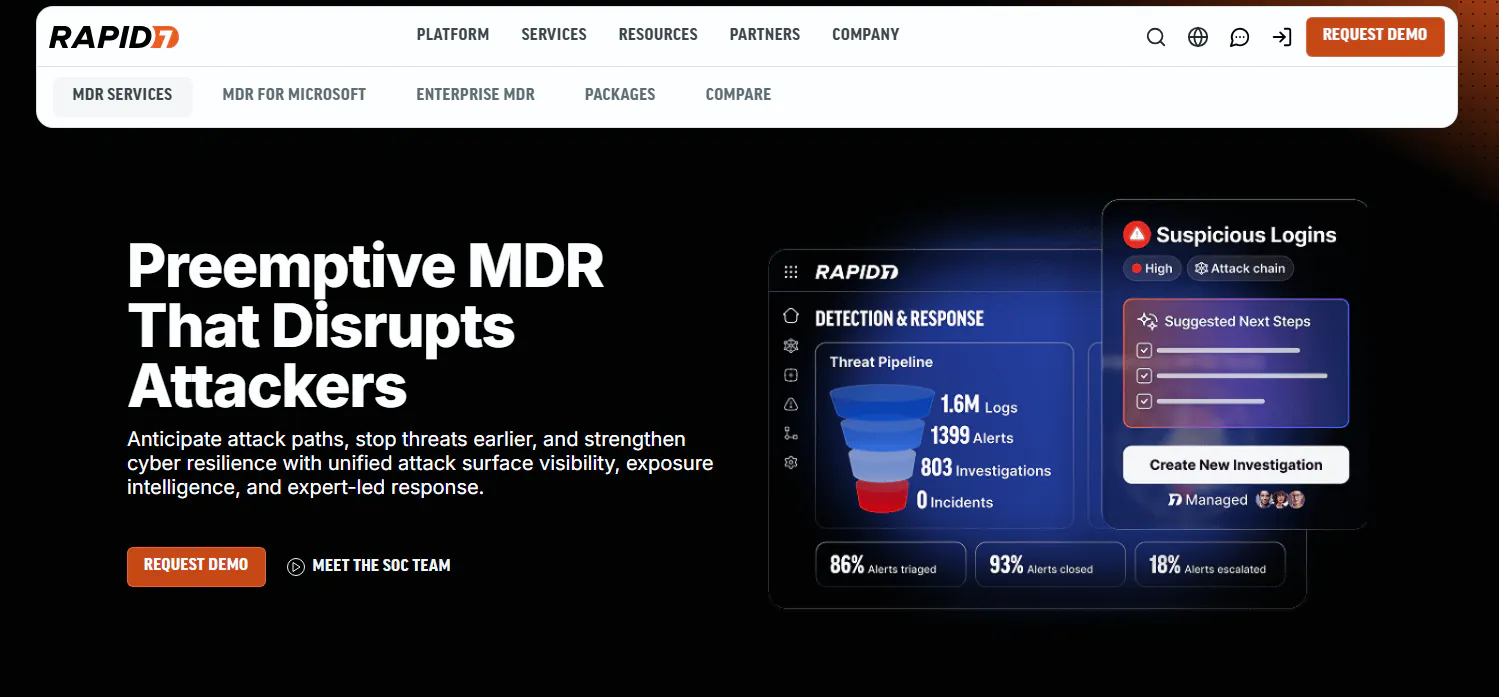
Task: Click the 93% Alerts closed card
Action: (x=1050, y=565)
